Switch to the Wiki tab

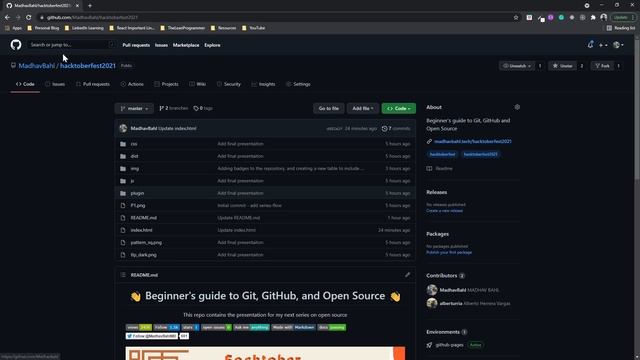coord(198,84)
